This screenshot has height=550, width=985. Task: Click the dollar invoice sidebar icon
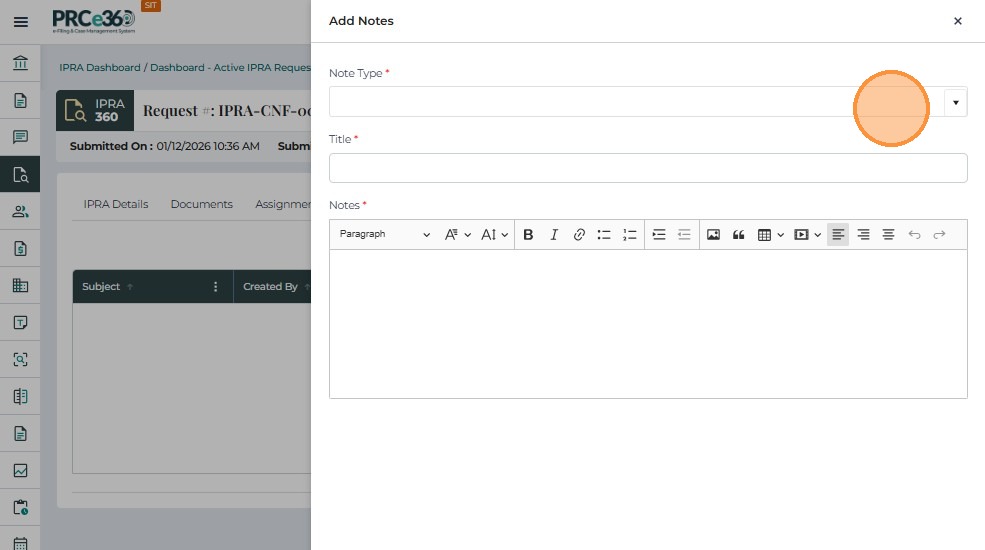coord(20,249)
